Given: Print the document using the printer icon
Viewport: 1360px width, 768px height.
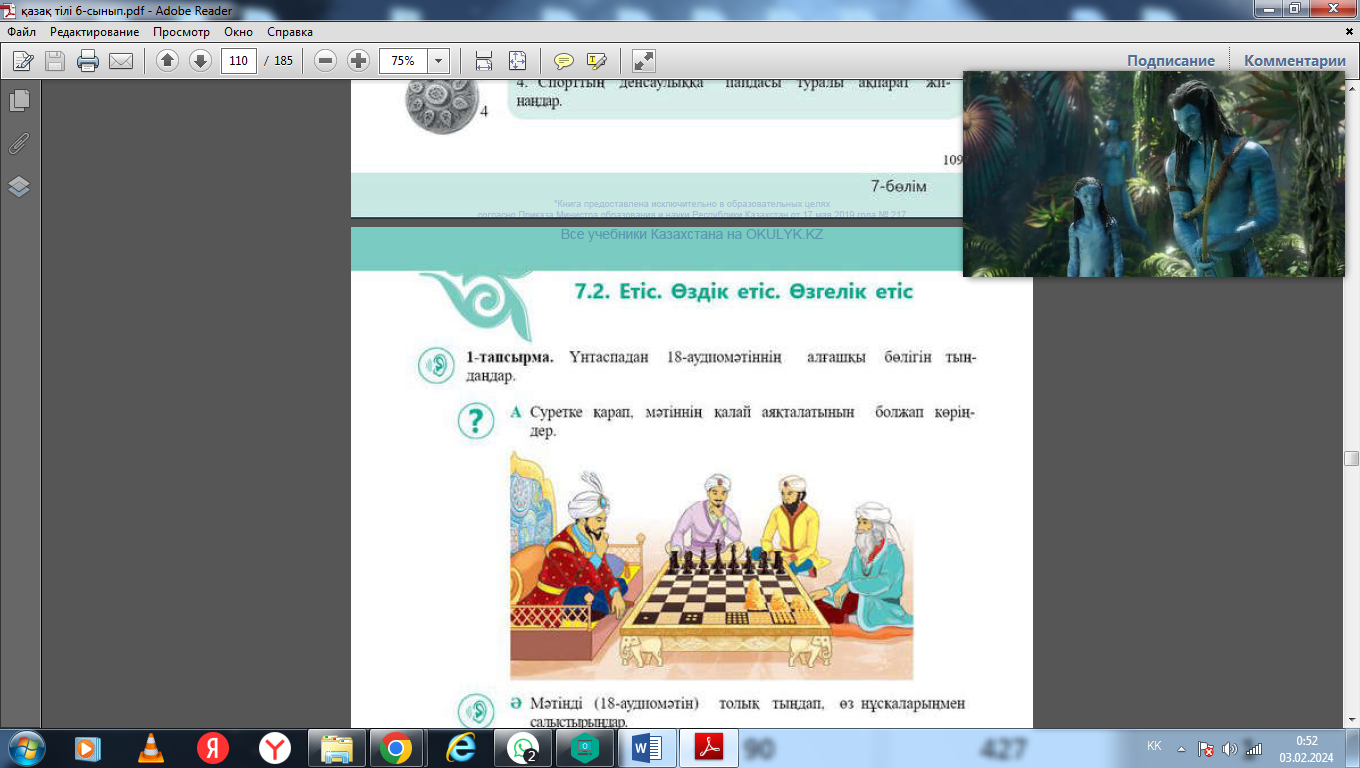Looking at the screenshot, I should (x=88, y=61).
